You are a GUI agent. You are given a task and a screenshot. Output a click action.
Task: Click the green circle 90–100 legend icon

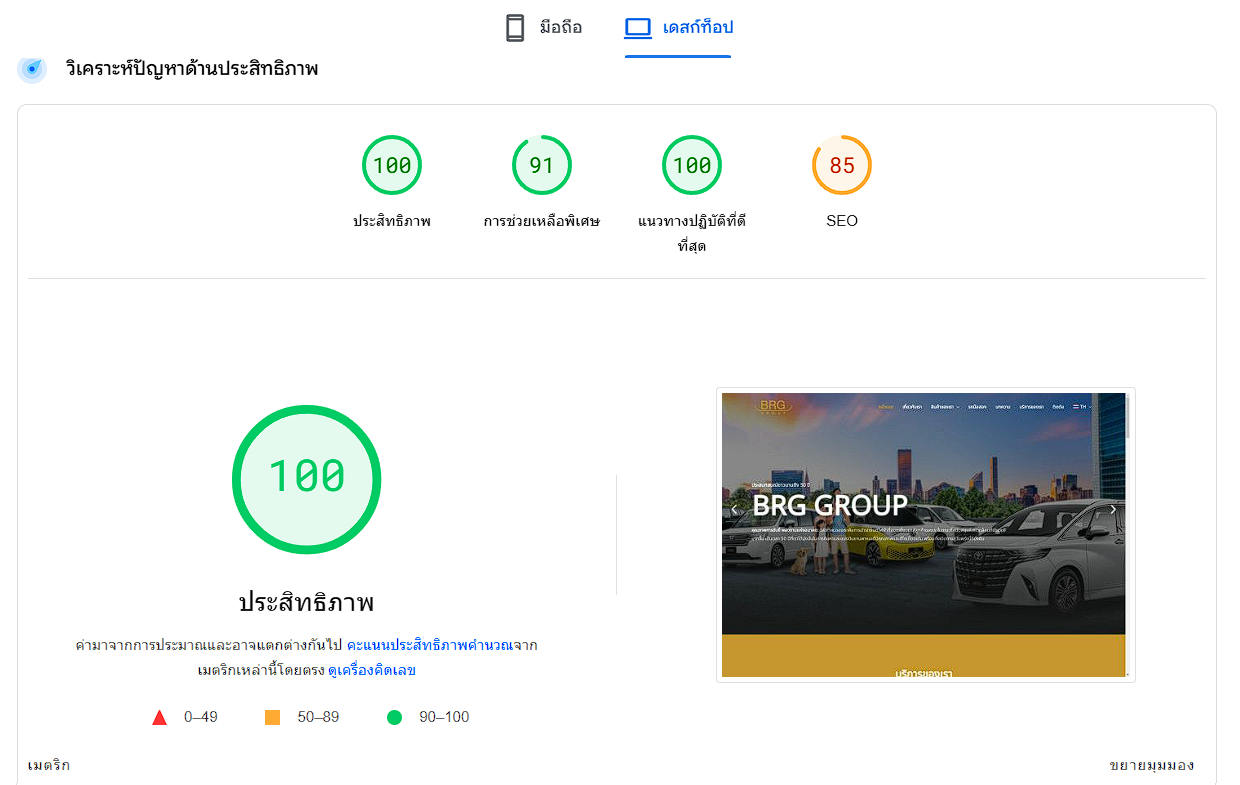(394, 717)
